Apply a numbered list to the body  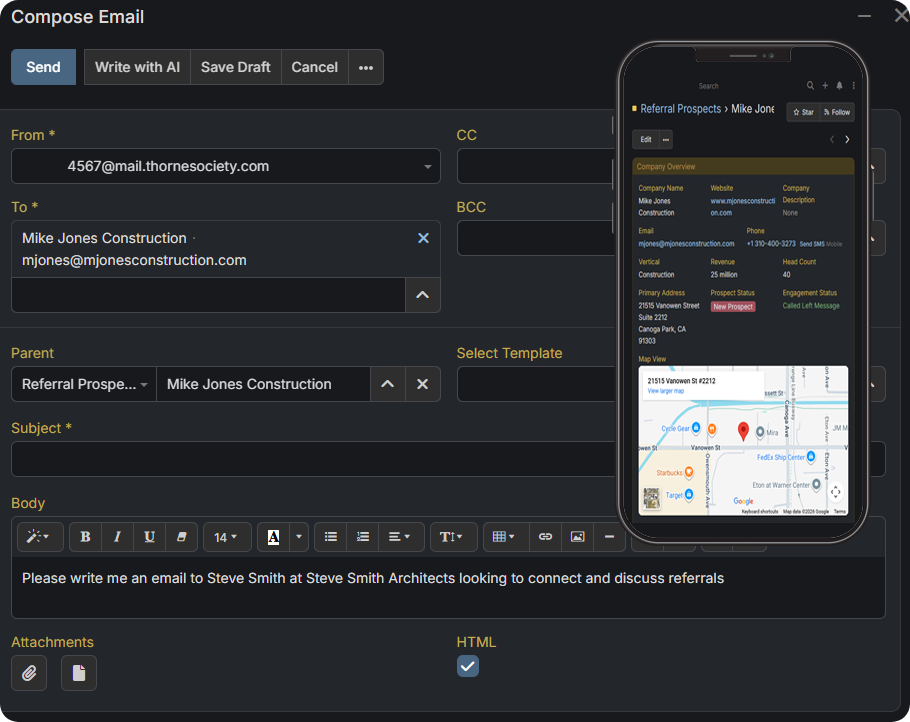pyautogui.click(x=362, y=537)
